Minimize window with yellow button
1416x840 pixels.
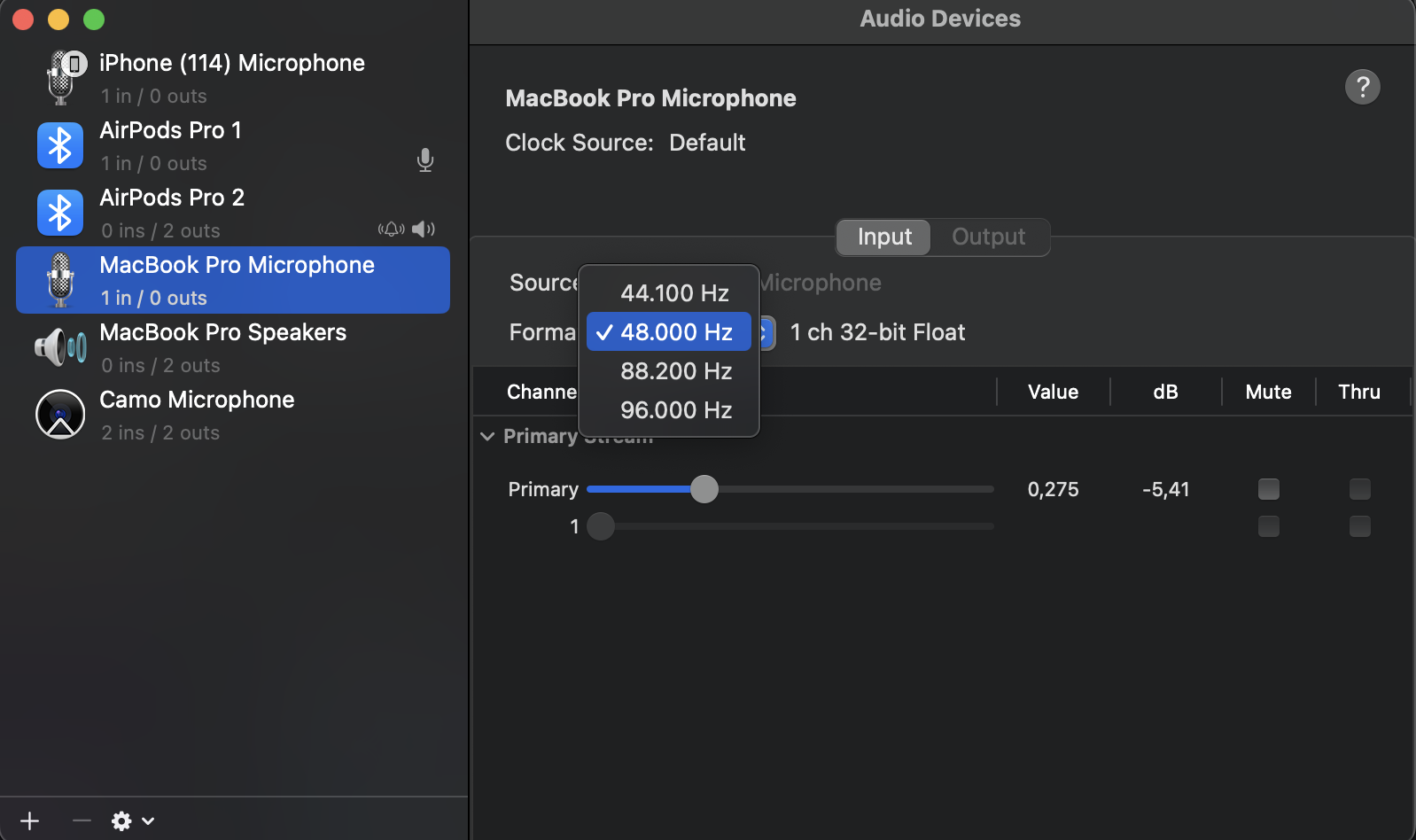pyautogui.click(x=58, y=19)
